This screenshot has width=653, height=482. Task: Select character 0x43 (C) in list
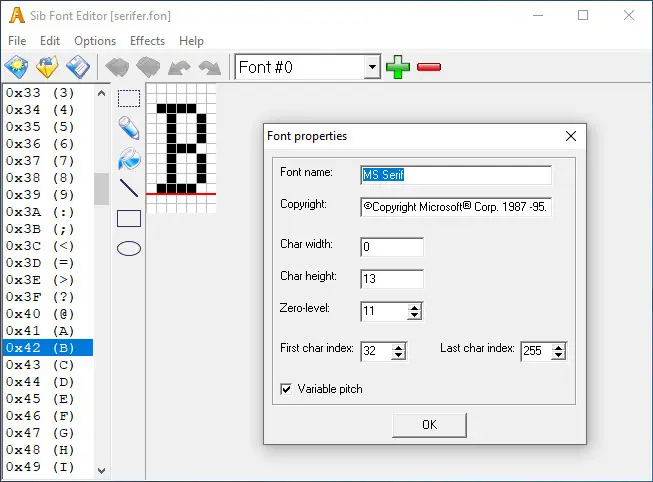pos(47,365)
